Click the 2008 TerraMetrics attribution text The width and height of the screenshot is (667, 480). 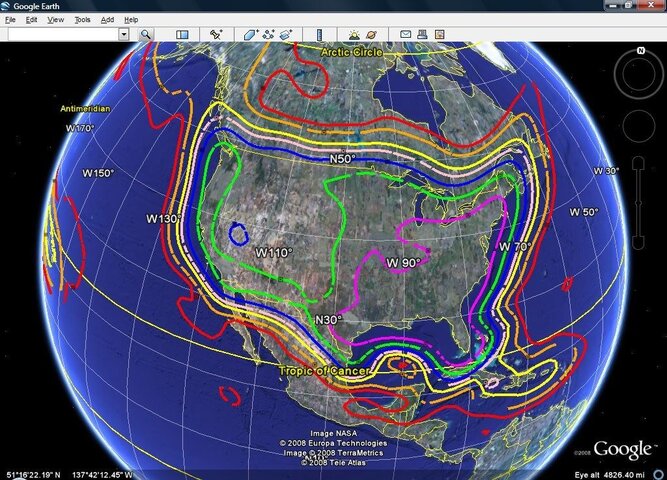[334, 453]
